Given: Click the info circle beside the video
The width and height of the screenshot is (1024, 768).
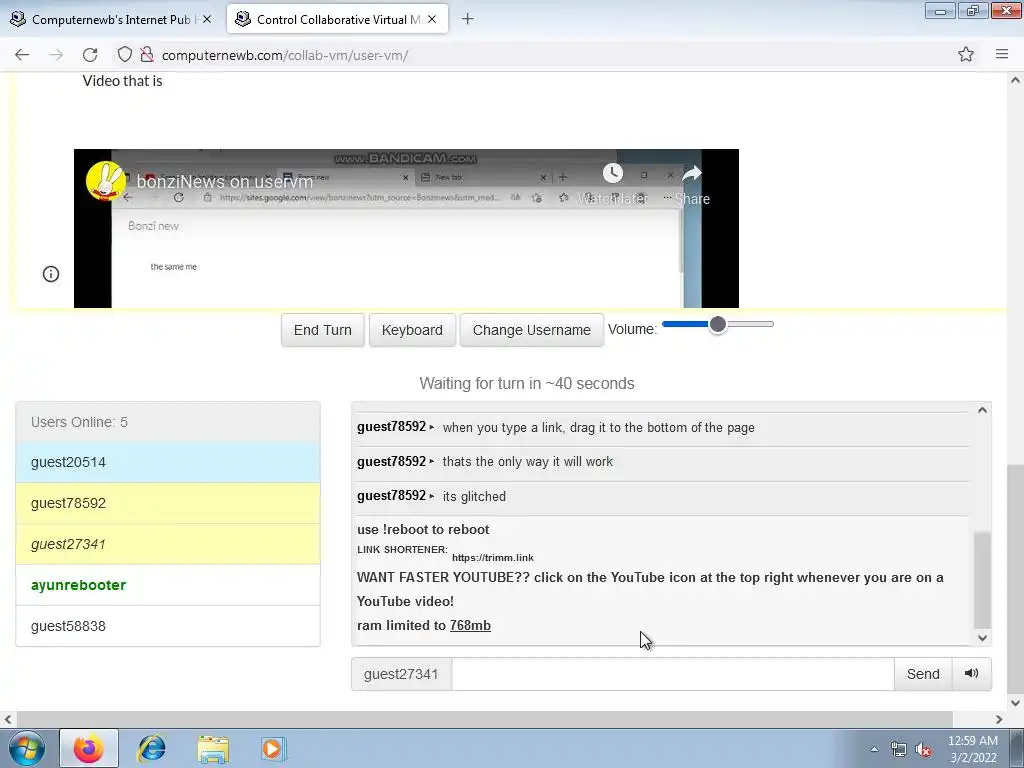Looking at the screenshot, I should [x=51, y=274].
